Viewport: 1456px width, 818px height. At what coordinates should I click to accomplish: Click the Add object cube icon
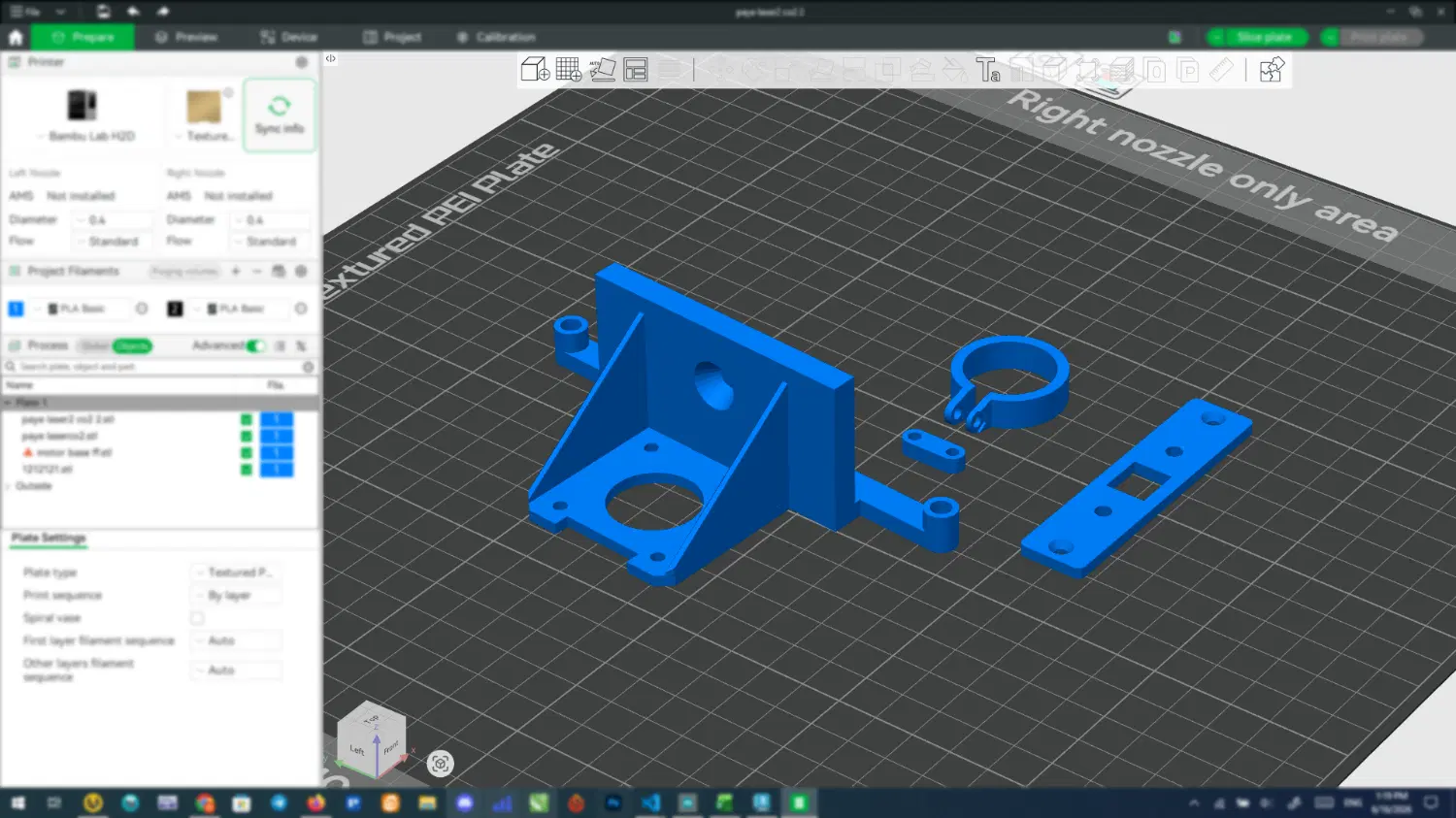pyautogui.click(x=535, y=70)
